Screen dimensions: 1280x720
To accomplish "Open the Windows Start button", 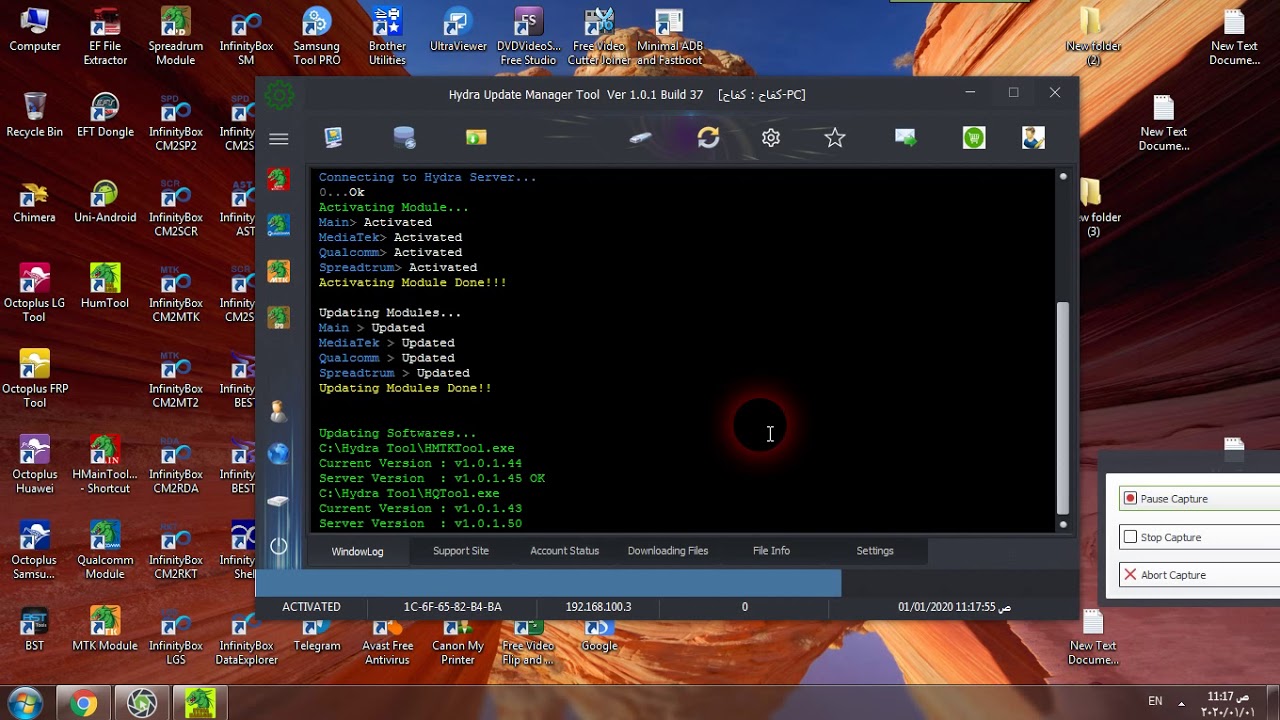I will (x=25, y=703).
